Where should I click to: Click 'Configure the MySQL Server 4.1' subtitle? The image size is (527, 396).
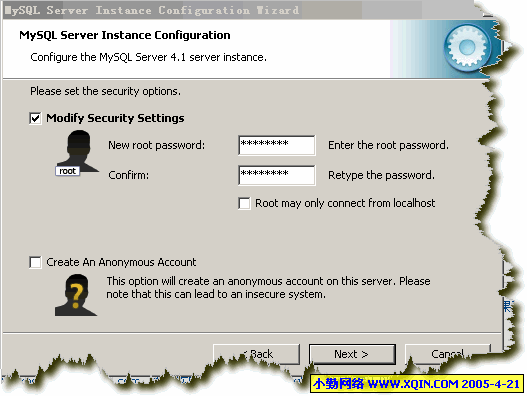pyautogui.click(x=148, y=57)
